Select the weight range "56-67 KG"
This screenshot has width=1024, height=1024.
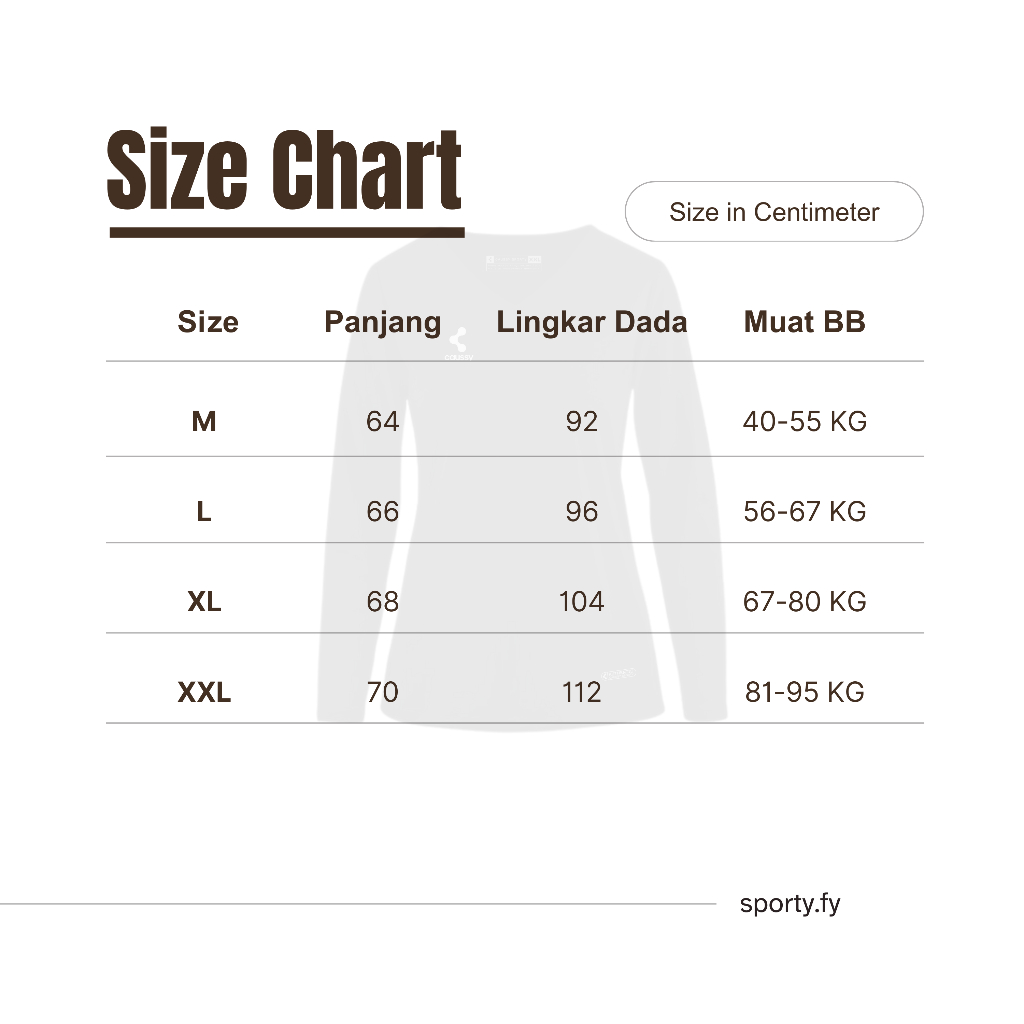point(805,512)
